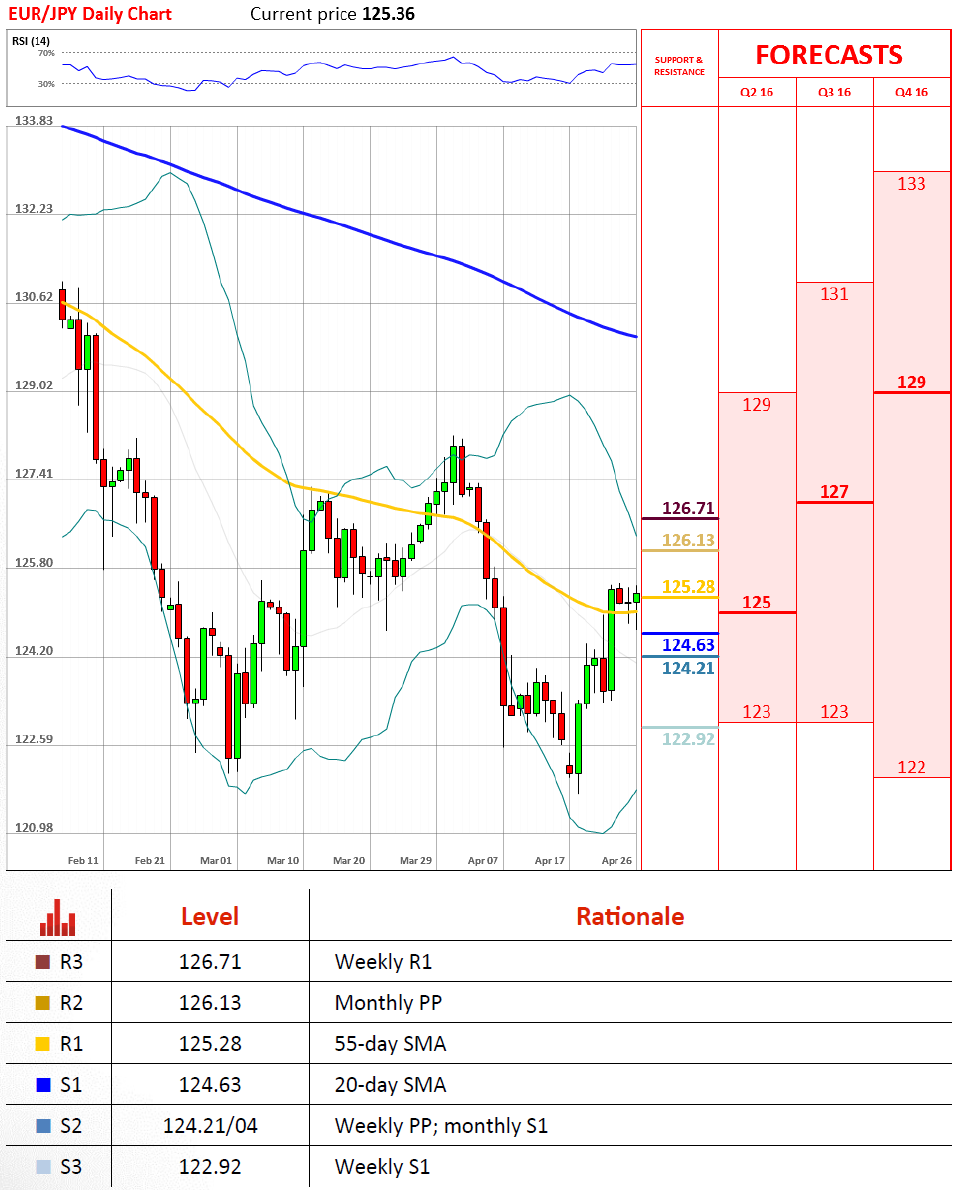The height and width of the screenshot is (1190, 957).
Task: Click the Q4 forecast high value 133
Action: point(911,184)
